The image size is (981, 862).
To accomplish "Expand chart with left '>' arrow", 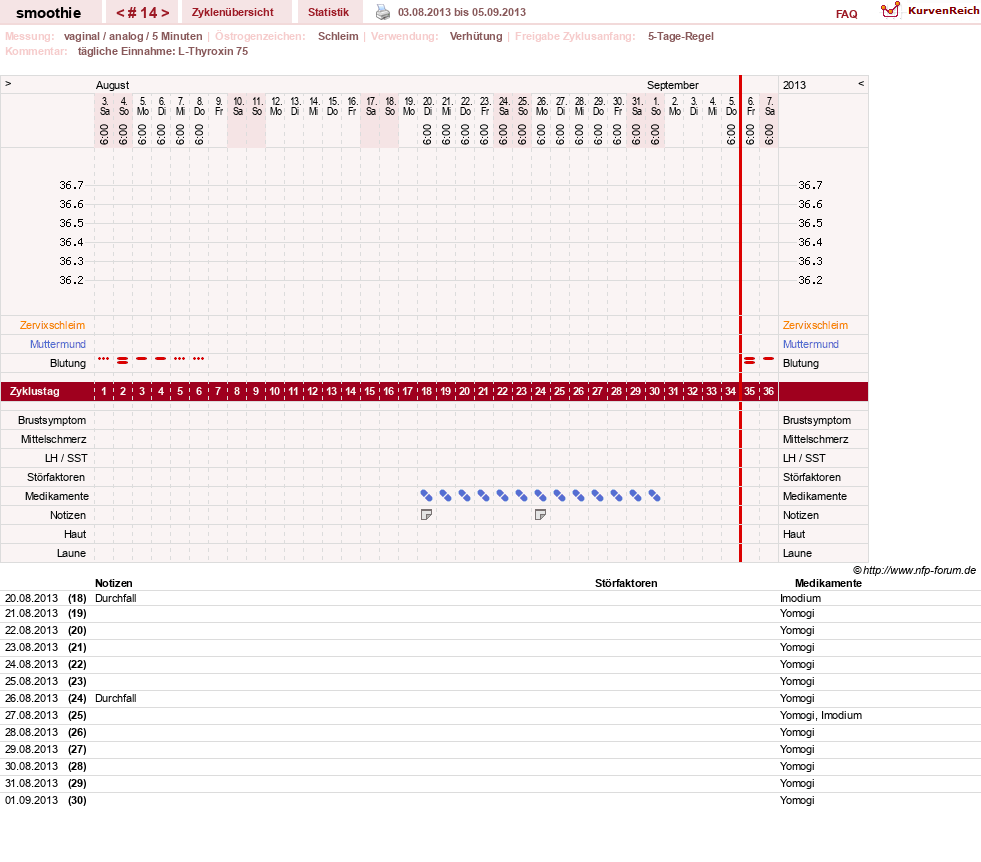I will point(8,83).
